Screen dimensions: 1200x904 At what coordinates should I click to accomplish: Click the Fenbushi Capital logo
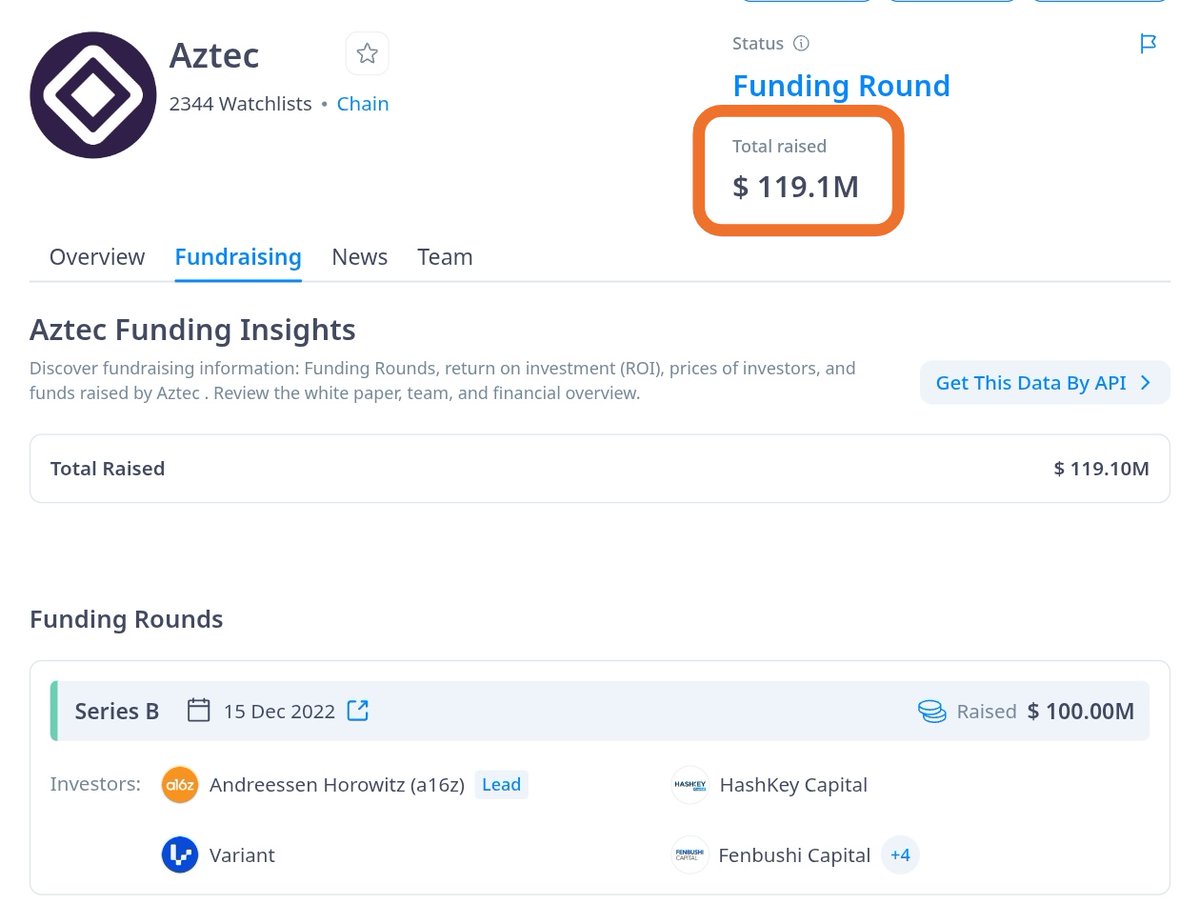point(690,855)
